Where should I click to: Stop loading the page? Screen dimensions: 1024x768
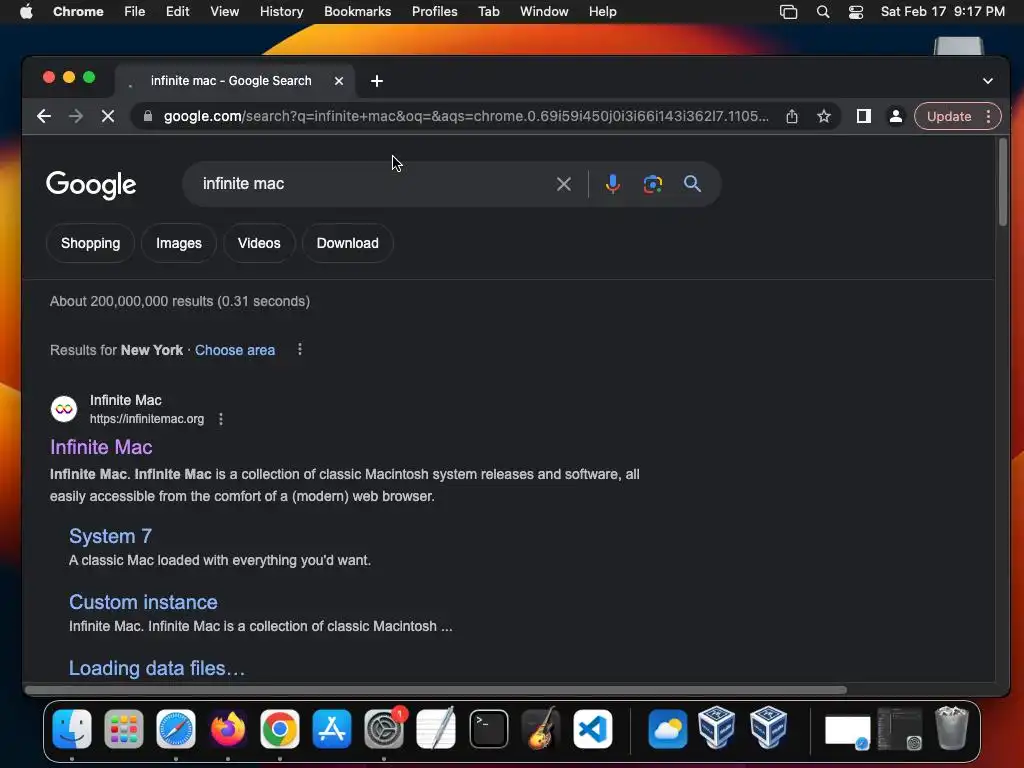(108, 116)
